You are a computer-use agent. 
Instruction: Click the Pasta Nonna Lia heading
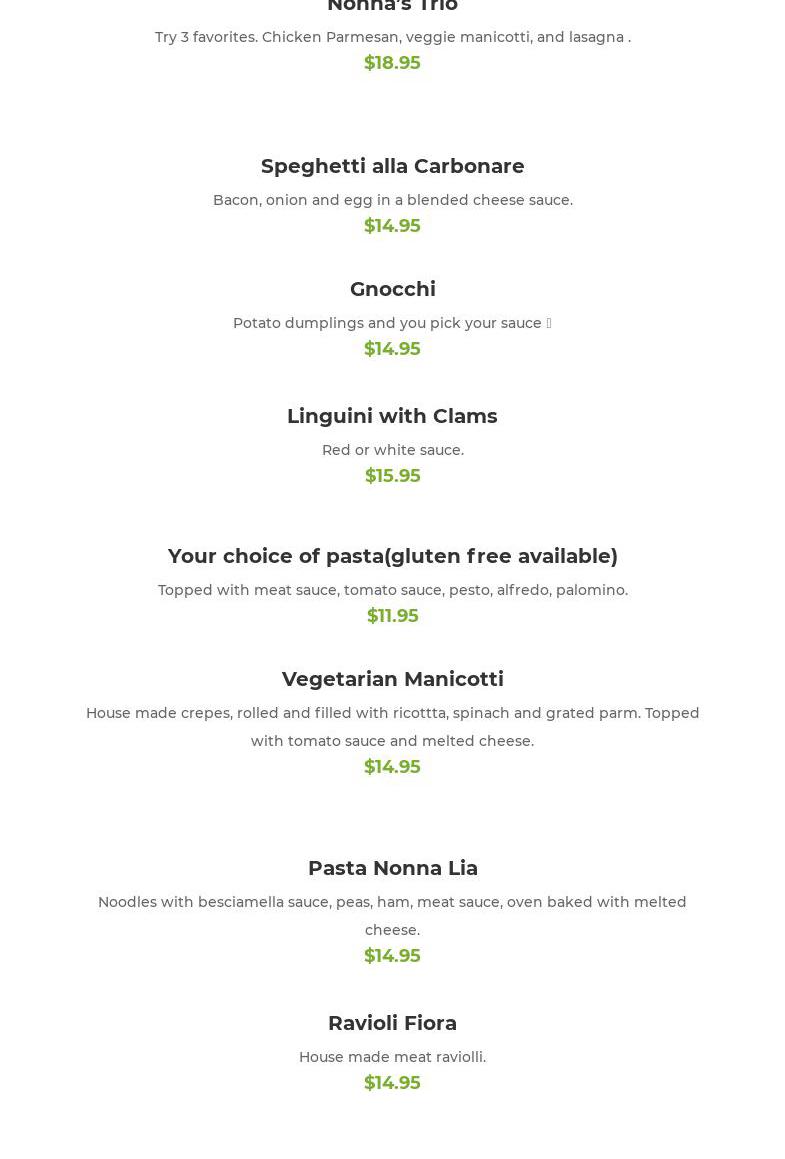click(392, 868)
